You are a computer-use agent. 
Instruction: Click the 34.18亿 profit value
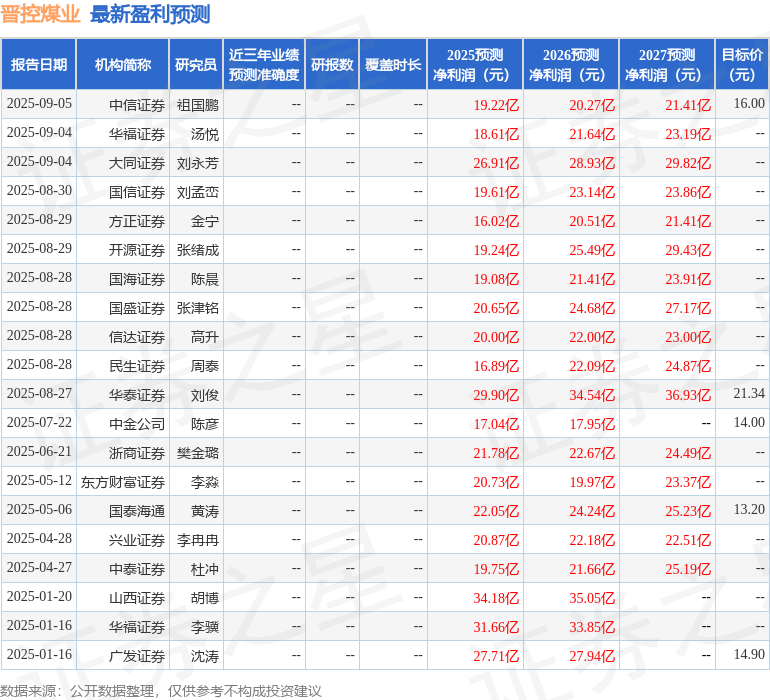coord(496,598)
